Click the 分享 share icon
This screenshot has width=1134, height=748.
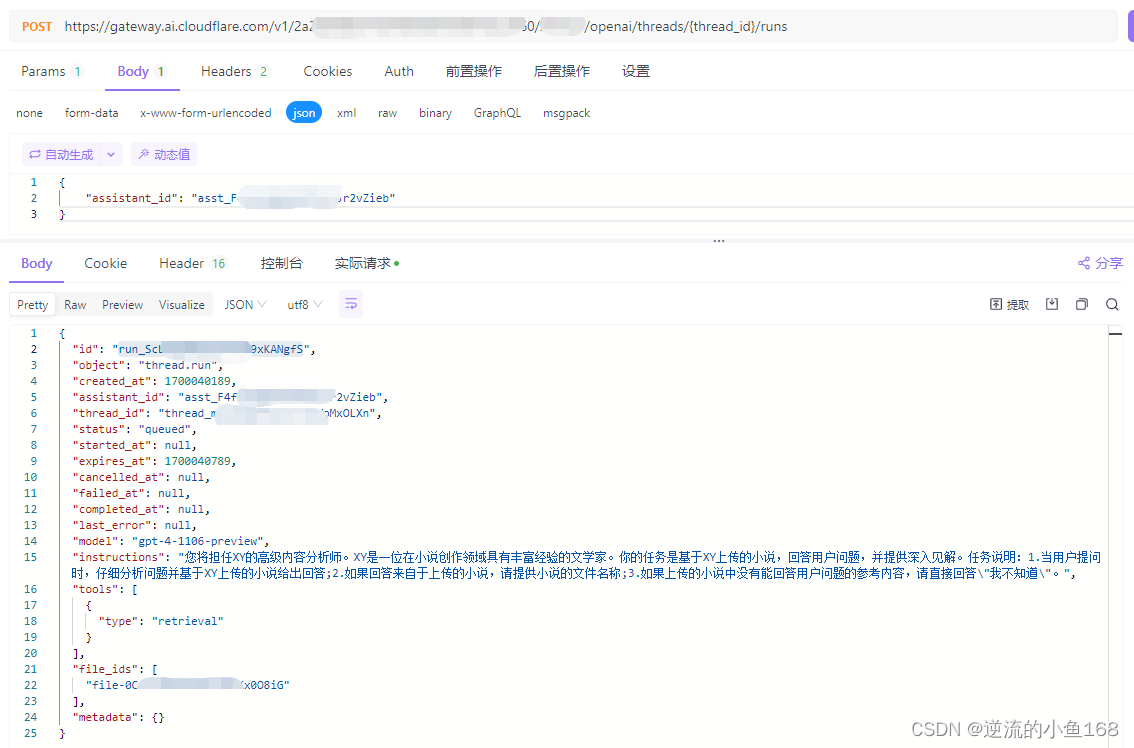(x=1100, y=263)
